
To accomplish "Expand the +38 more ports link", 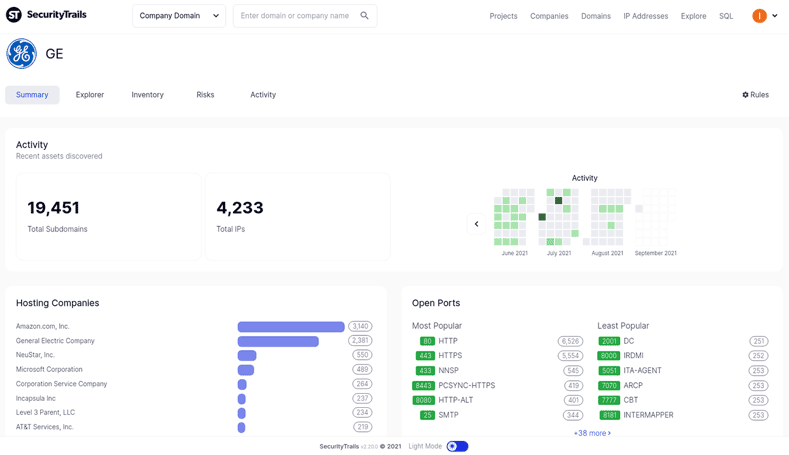I will [x=592, y=433].
